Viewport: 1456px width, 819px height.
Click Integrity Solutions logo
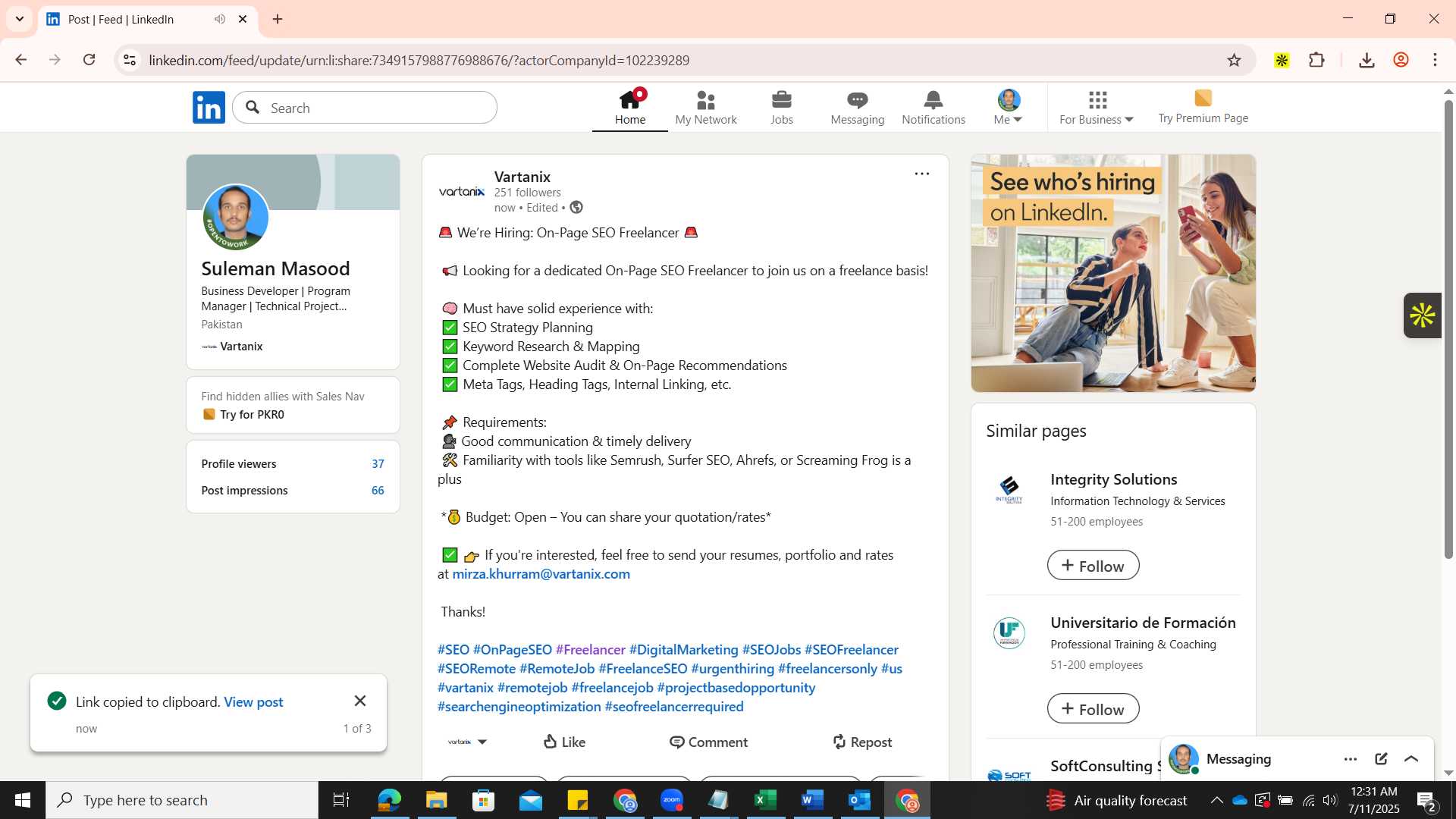coord(1009,489)
